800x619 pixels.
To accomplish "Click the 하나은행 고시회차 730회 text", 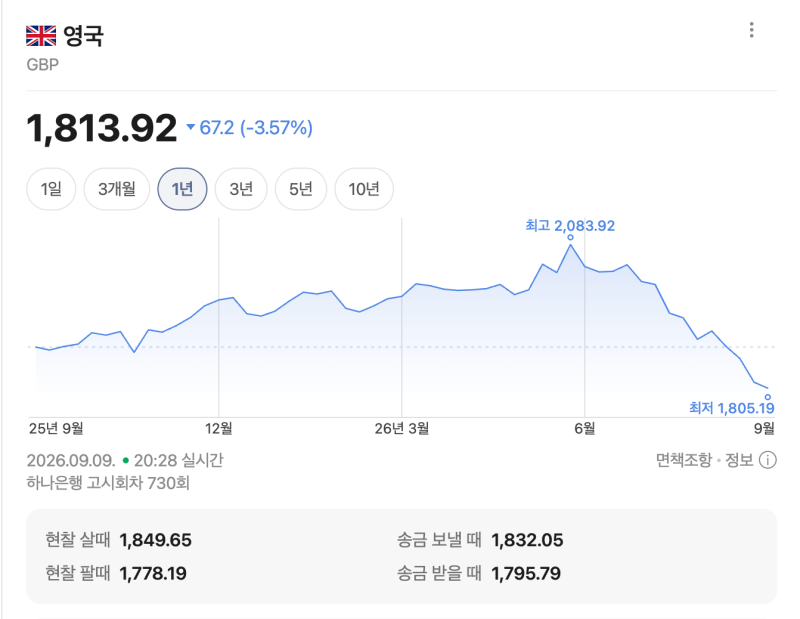I will click(x=108, y=483).
